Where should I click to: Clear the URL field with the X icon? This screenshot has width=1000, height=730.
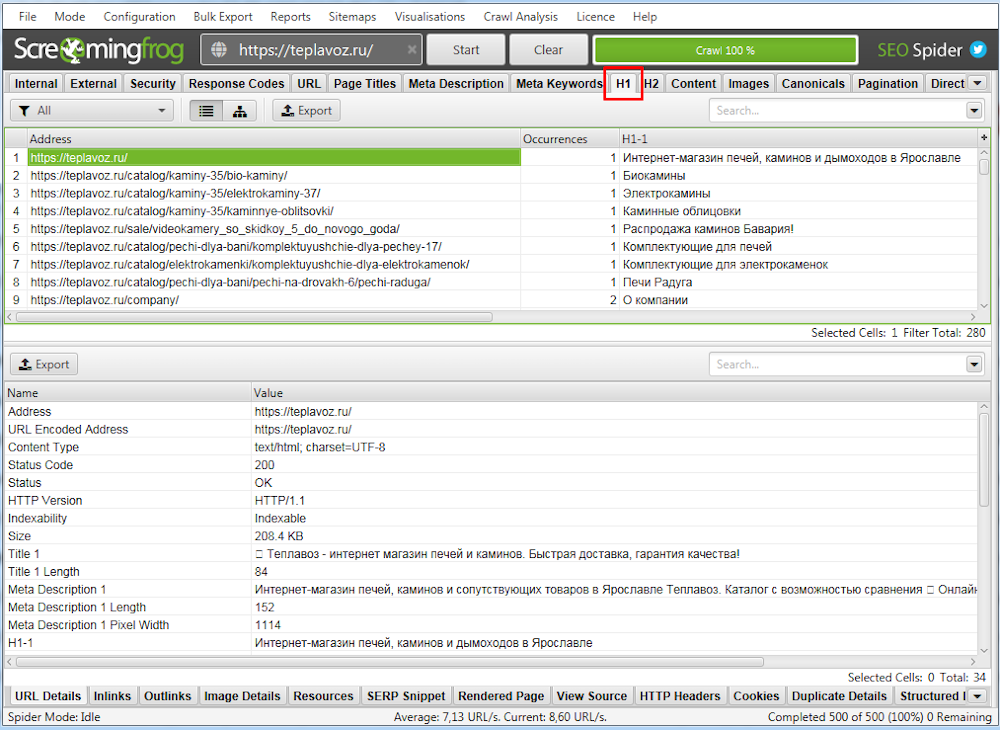(411, 50)
